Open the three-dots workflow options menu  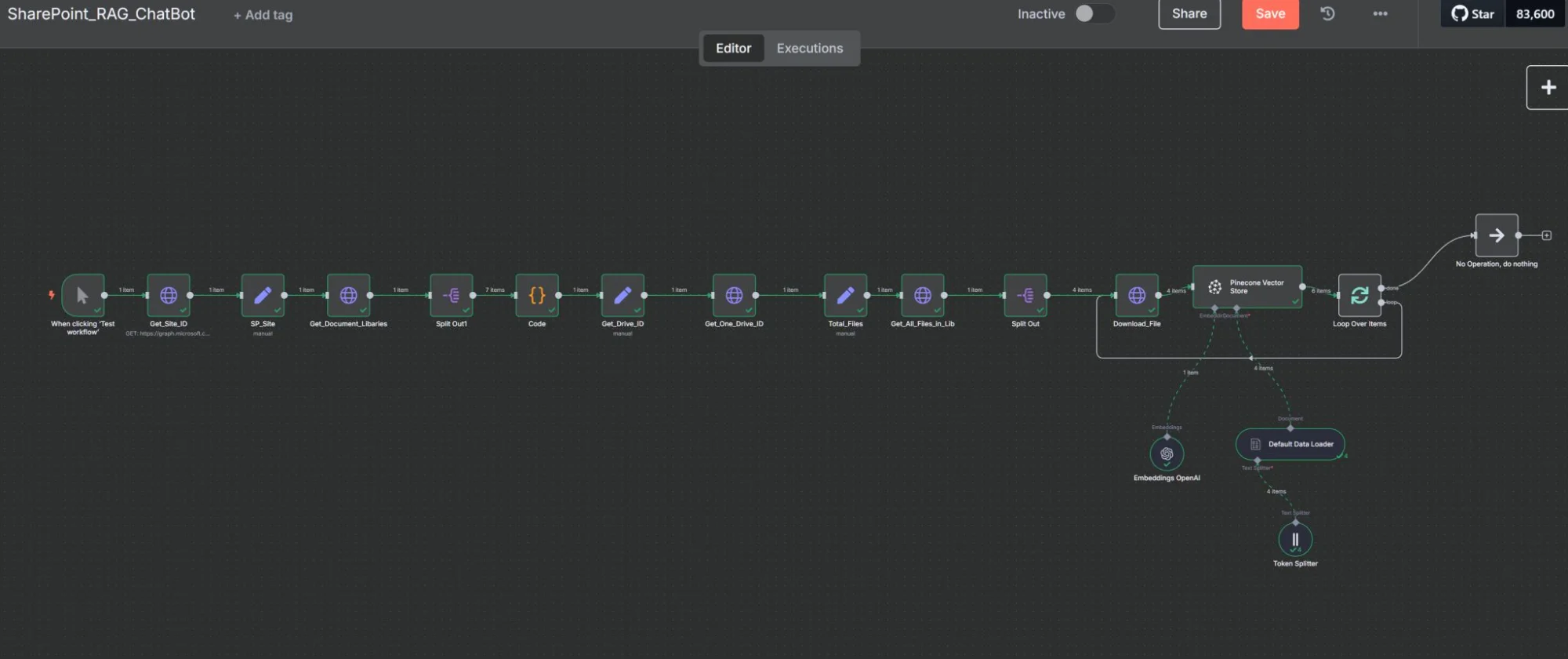tap(1381, 14)
